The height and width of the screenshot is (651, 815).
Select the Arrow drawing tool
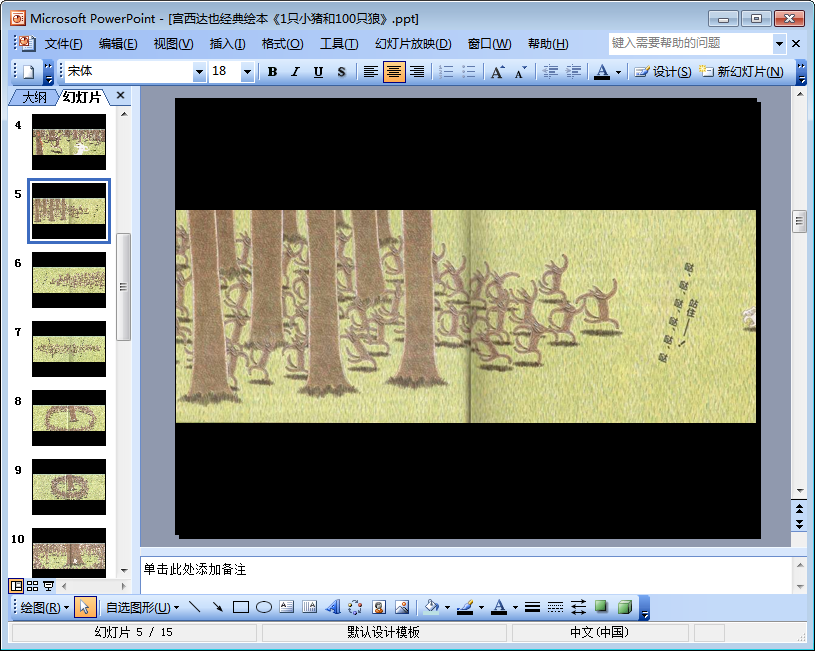click(x=218, y=607)
